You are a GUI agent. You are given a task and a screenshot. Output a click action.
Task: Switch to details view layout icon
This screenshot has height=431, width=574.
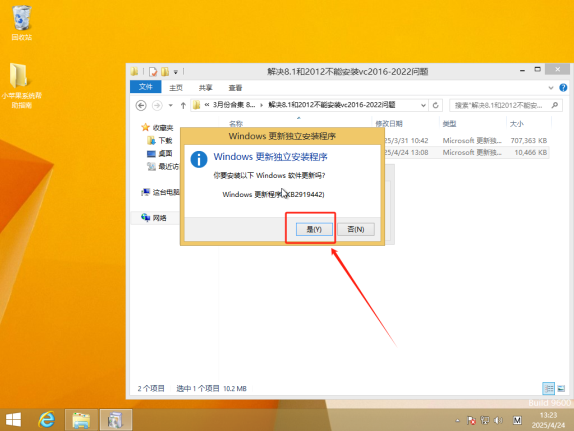click(548, 388)
